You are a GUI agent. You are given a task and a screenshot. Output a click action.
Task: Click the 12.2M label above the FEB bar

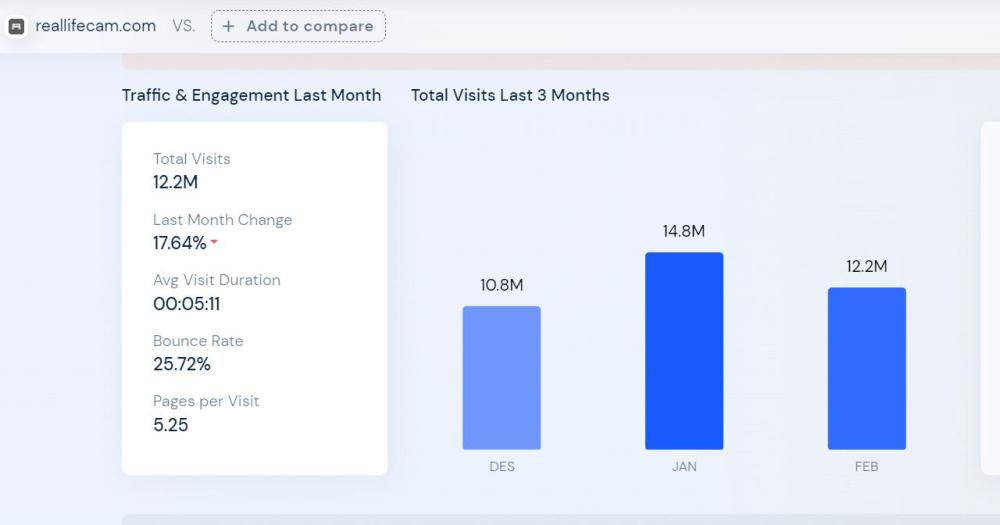pos(866,266)
